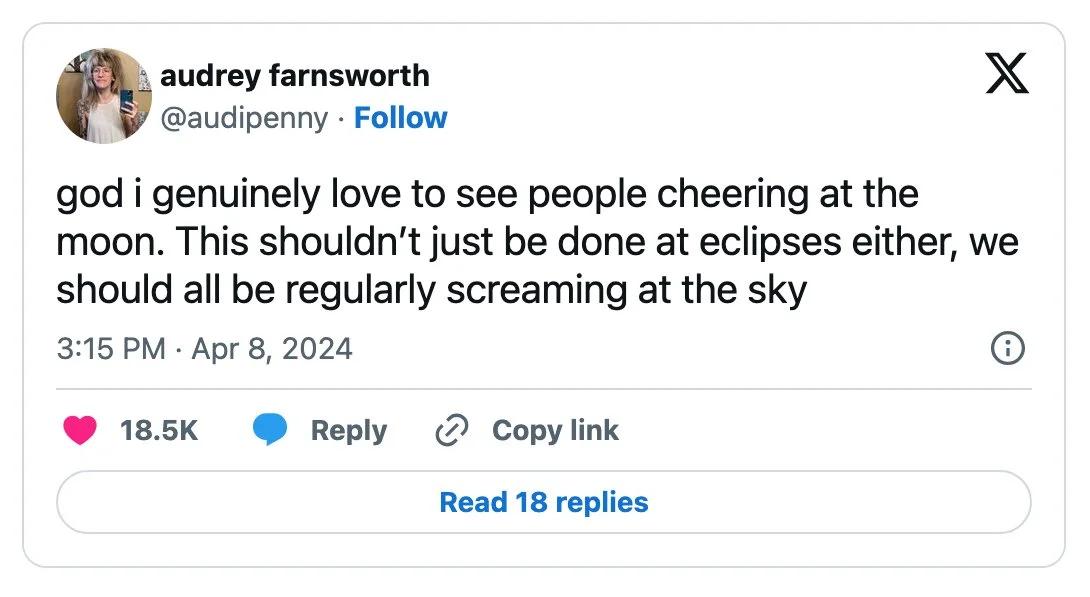This screenshot has width=1090, height=597.
Task: Select the Copy link text label
Action: pyautogui.click(x=555, y=430)
